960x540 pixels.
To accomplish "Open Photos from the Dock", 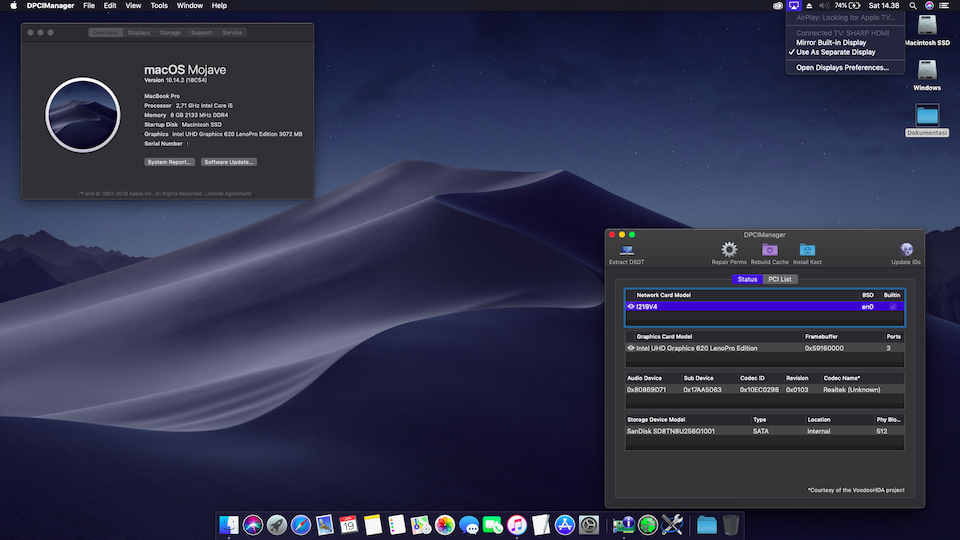I will pyautogui.click(x=445, y=525).
